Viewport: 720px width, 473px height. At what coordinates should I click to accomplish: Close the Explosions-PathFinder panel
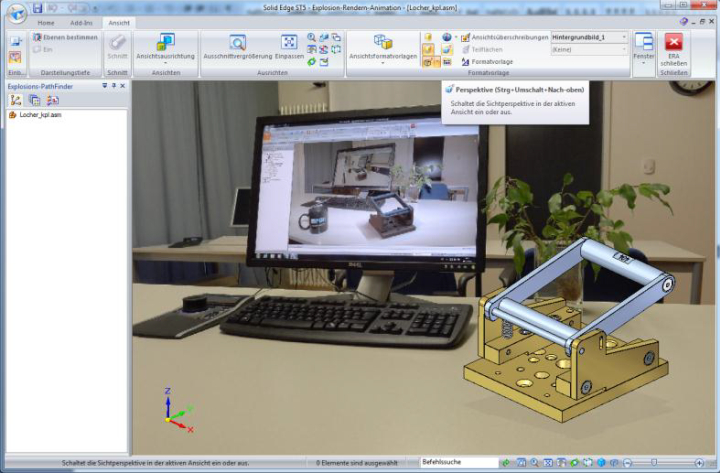pyautogui.click(x=123, y=86)
